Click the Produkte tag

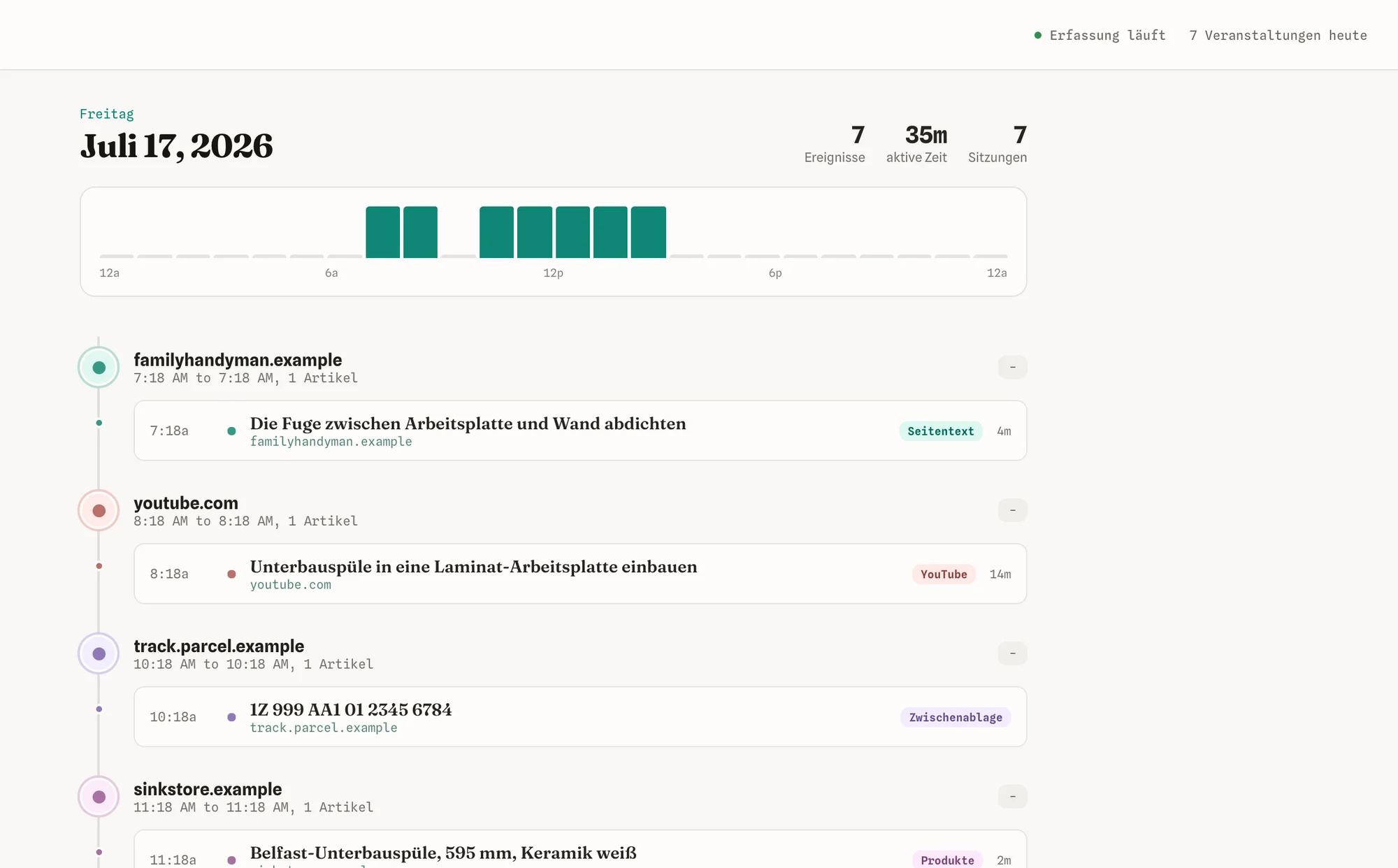[x=946, y=860]
